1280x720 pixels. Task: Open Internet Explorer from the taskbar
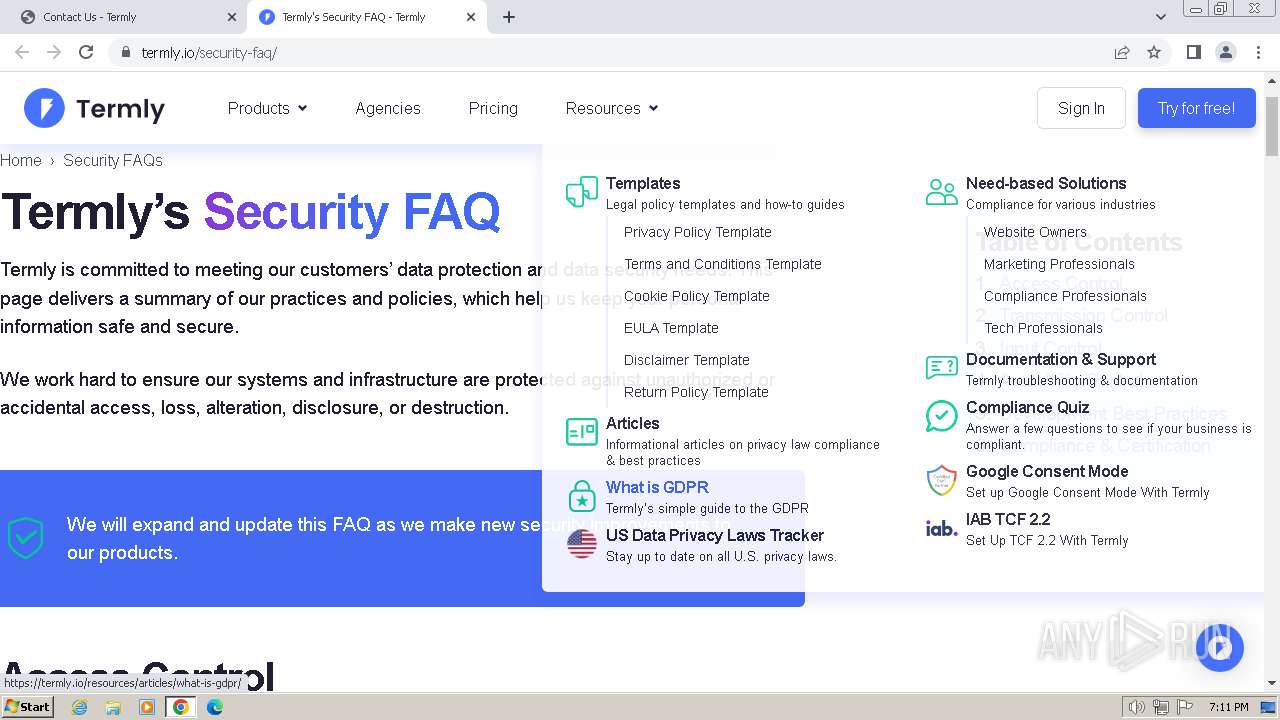[x=80, y=707]
